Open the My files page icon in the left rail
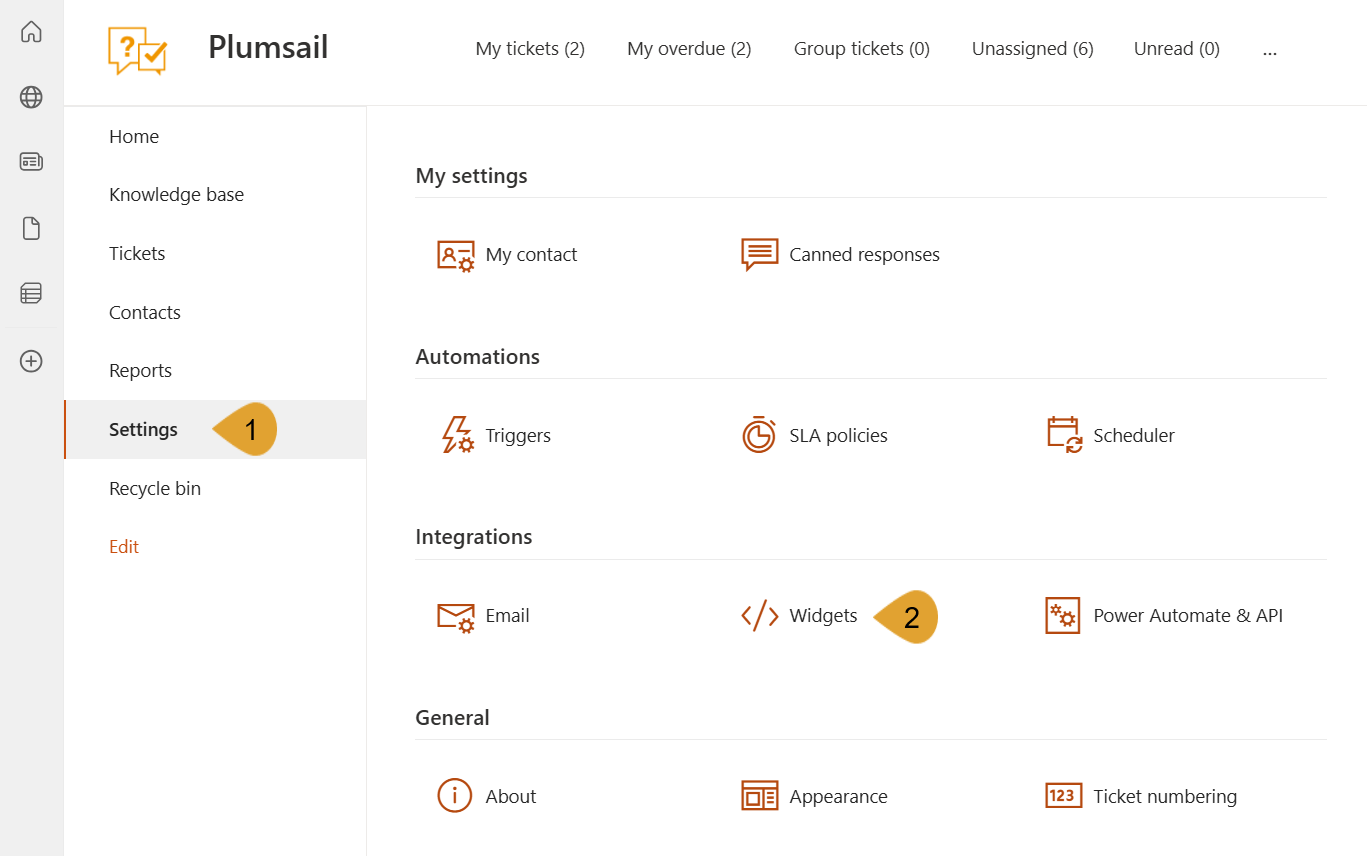 coord(31,229)
